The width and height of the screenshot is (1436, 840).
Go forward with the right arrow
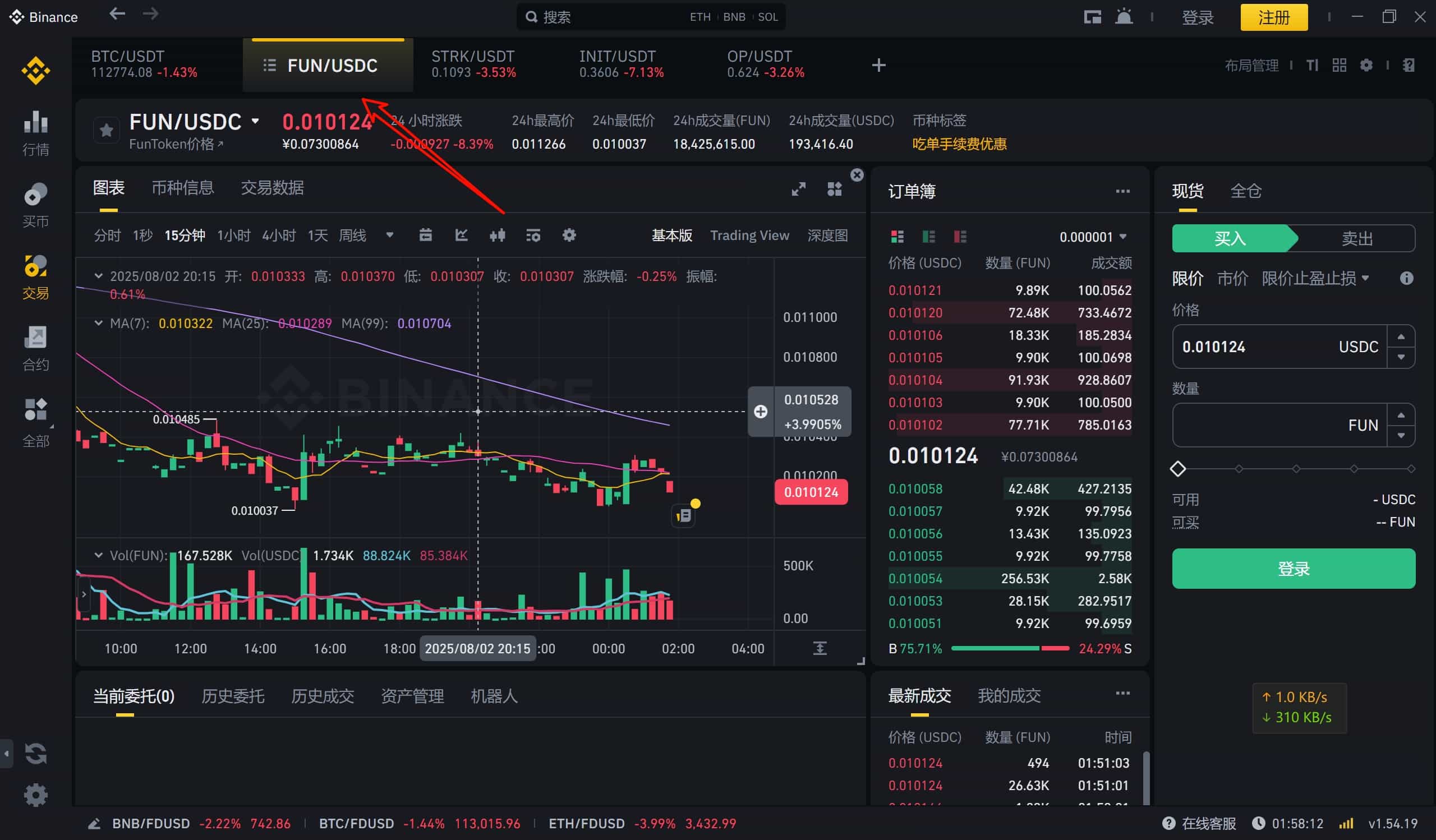coord(150,14)
